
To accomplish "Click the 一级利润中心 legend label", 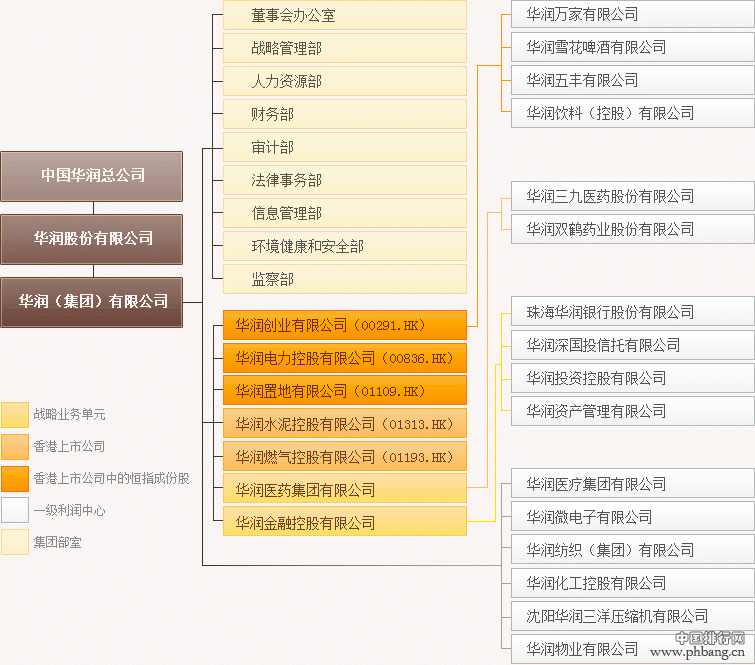I will pyautogui.click(x=69, y=510).
